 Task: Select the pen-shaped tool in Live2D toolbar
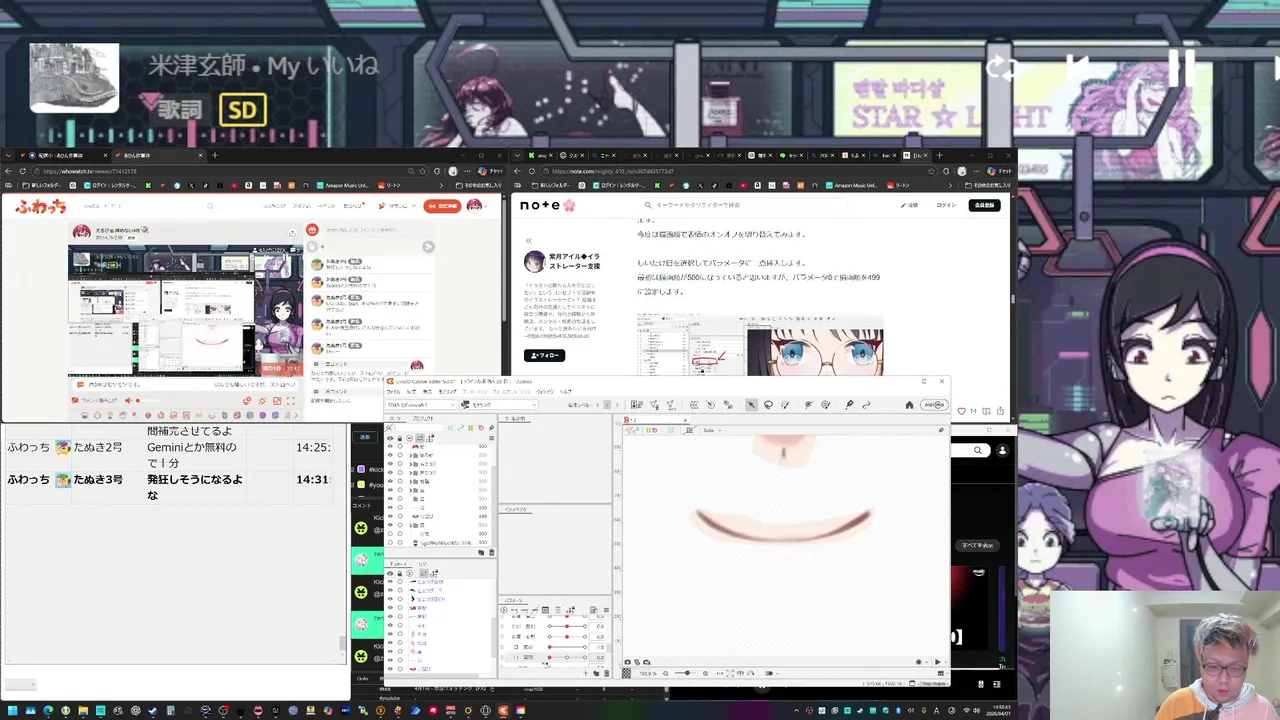(x=848, y=405)
